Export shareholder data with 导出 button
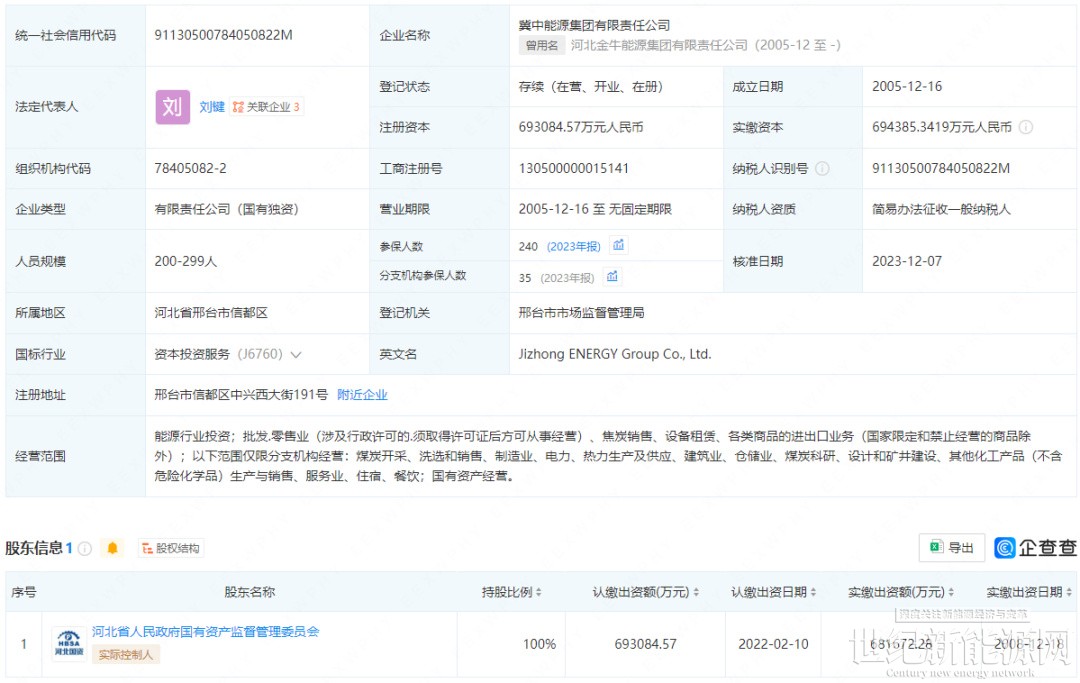The image size is (1080, 683). pos(951,548)
